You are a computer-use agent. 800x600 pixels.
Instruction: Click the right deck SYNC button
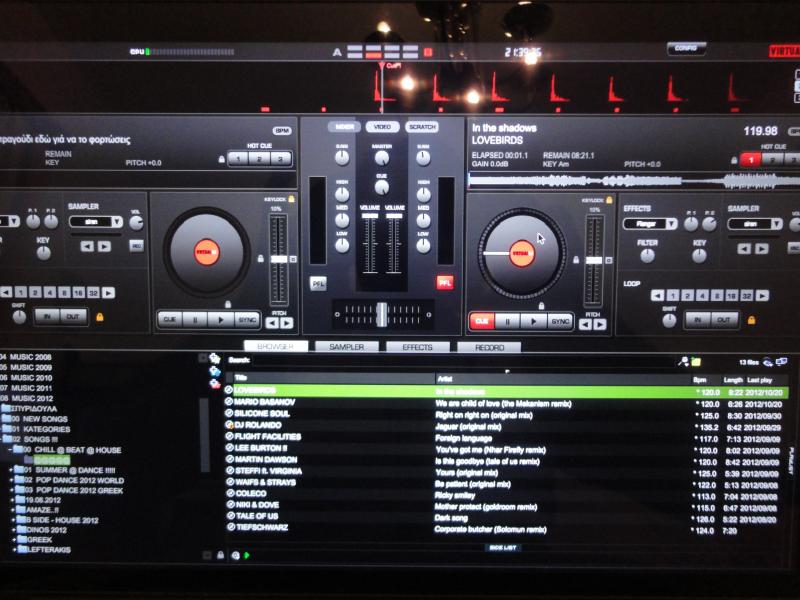point(560,321)
